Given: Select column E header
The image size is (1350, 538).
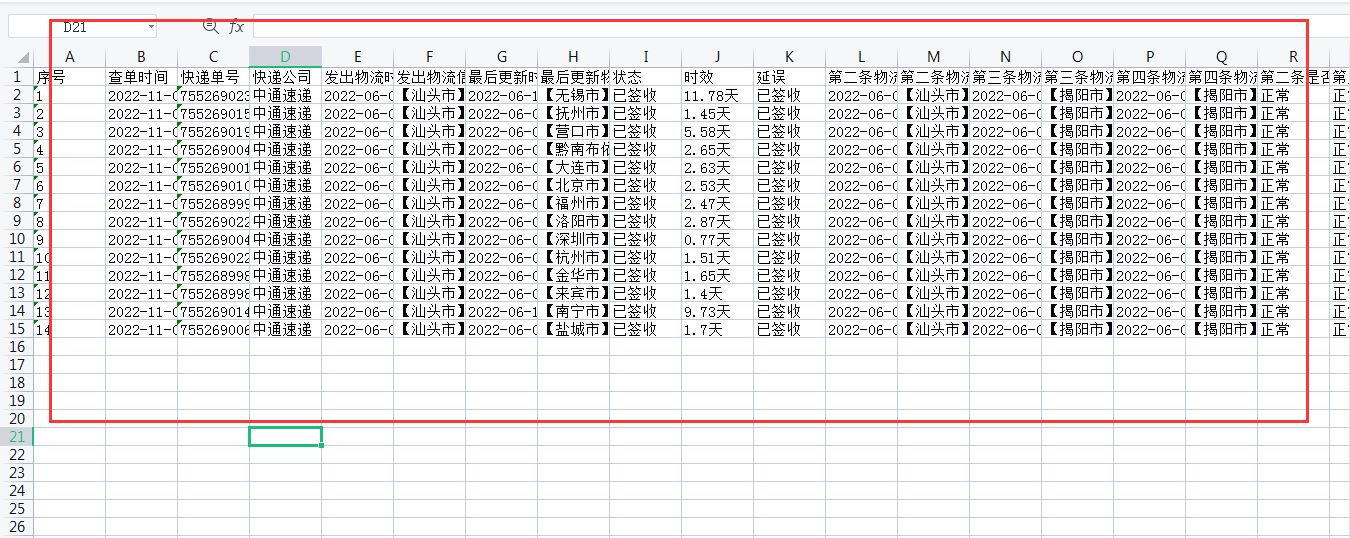Looking at the screenshot, I should point(357,57).
